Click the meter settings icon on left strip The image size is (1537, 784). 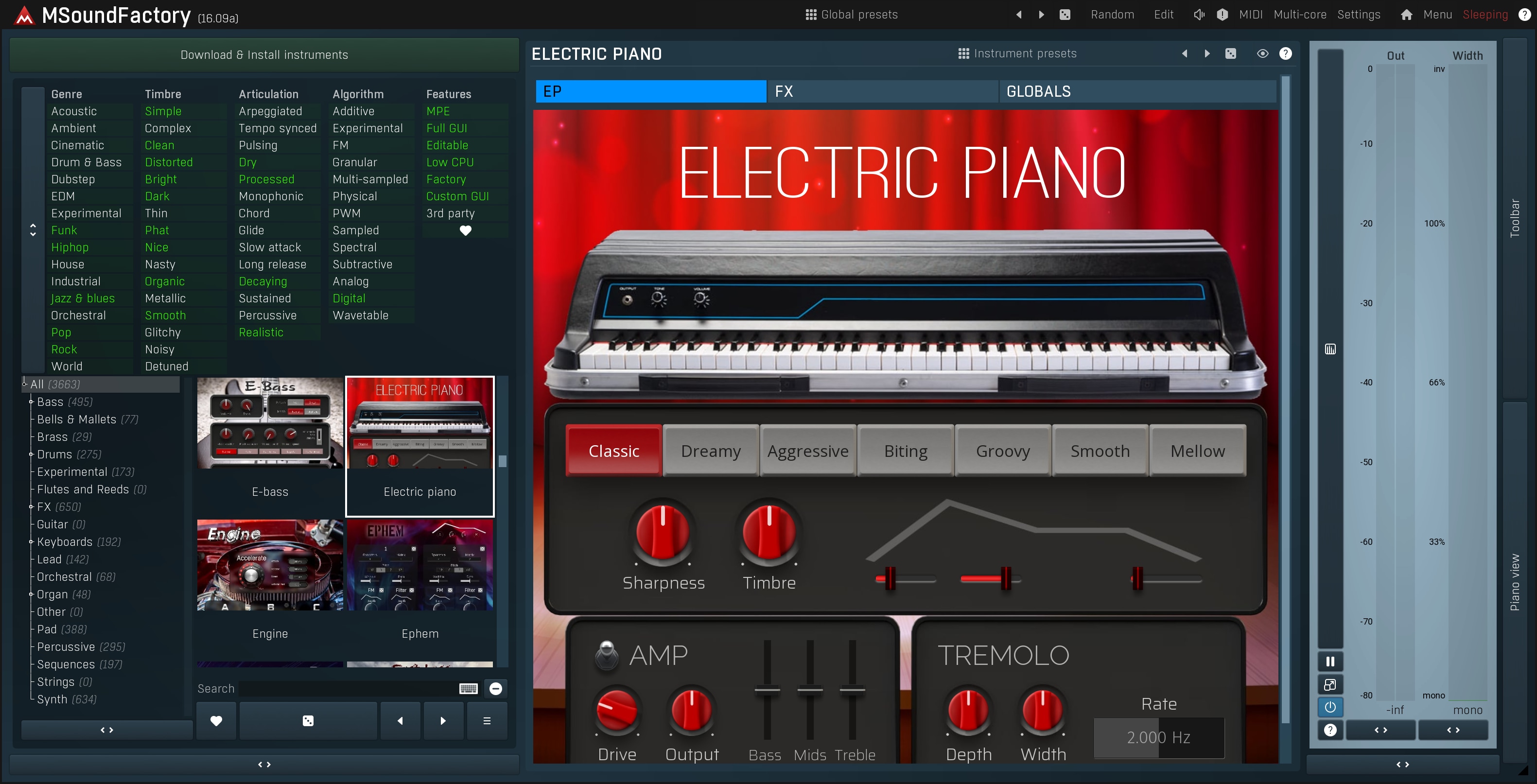coord(1330,349)
